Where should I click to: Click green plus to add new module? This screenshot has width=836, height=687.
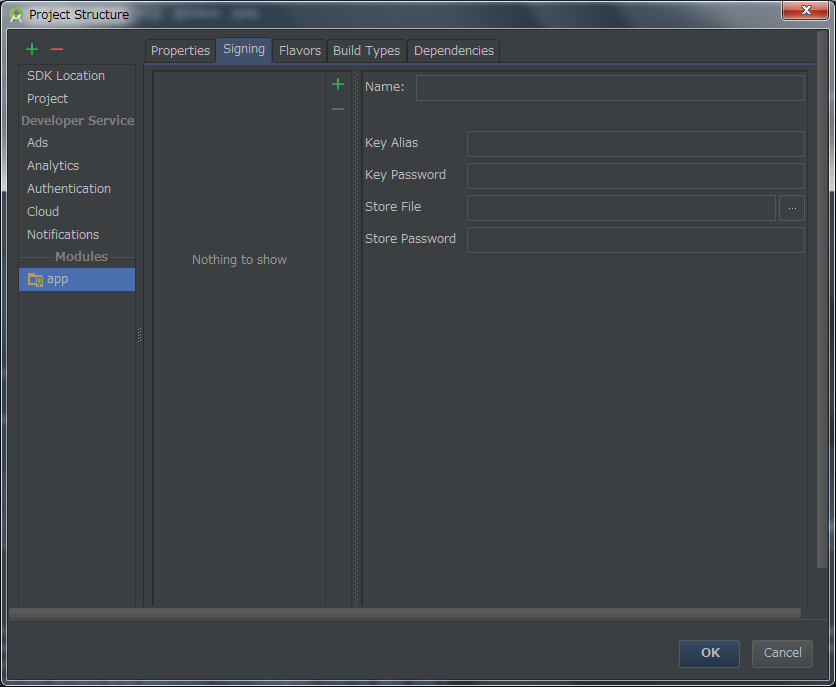[32, 49]
